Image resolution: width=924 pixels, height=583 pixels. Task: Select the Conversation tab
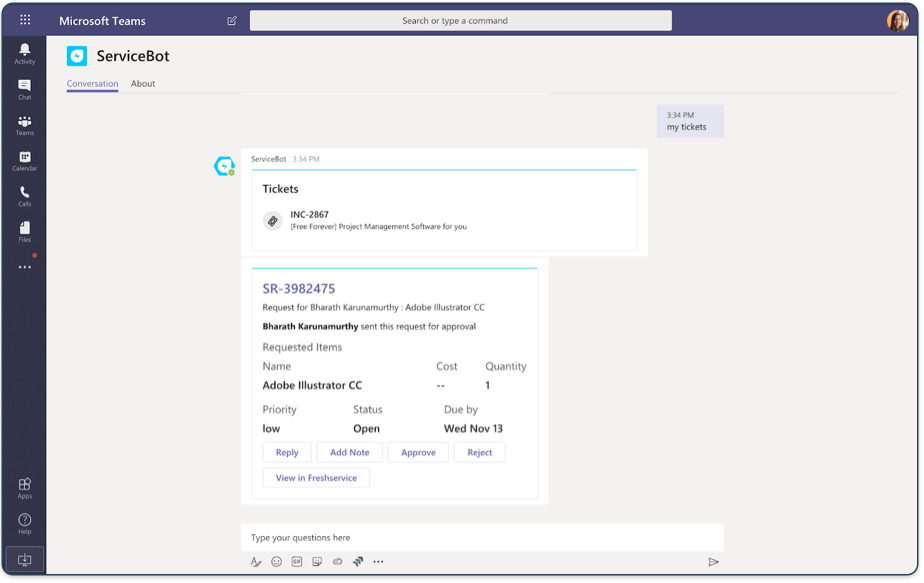tap(92, 84)
